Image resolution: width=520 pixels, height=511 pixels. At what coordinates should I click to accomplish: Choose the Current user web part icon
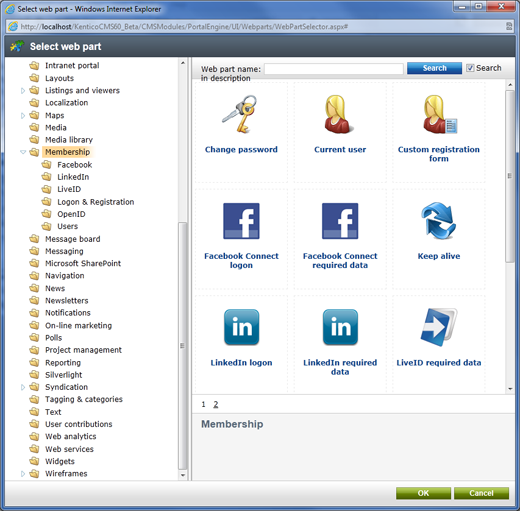338,114
